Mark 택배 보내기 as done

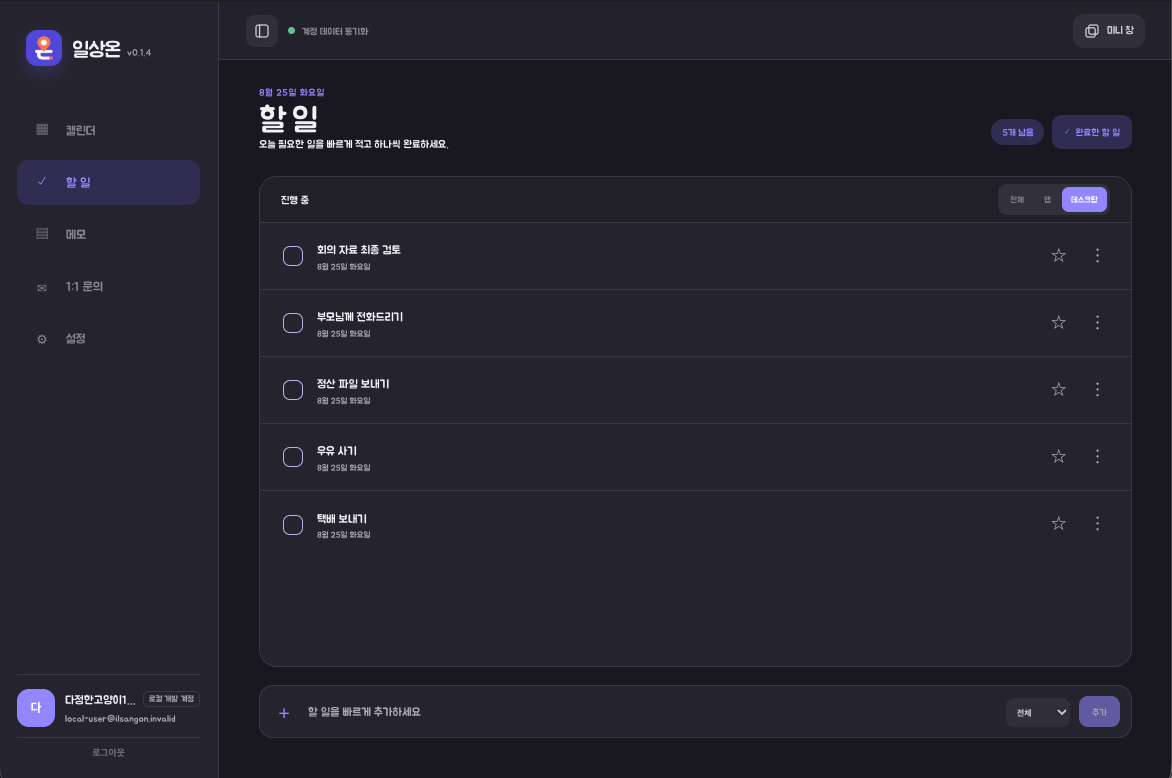[x=293, y=525]
